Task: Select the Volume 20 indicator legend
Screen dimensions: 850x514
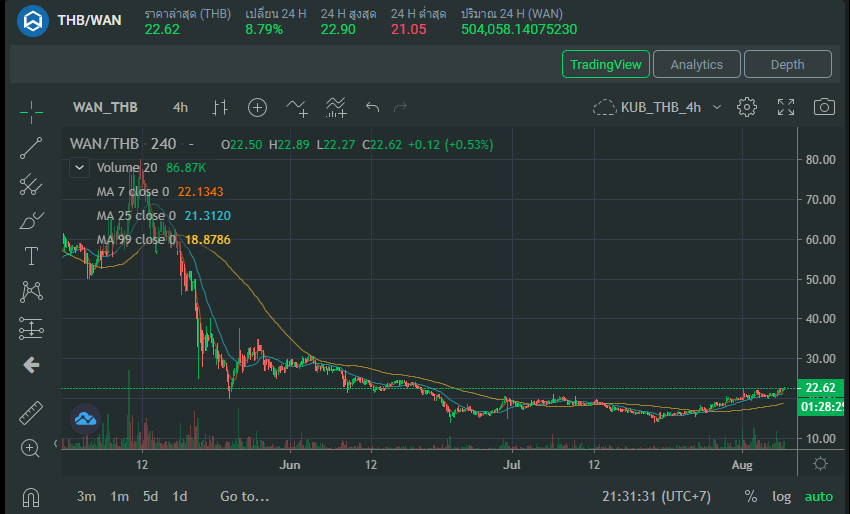Action: tap(127, 168)
